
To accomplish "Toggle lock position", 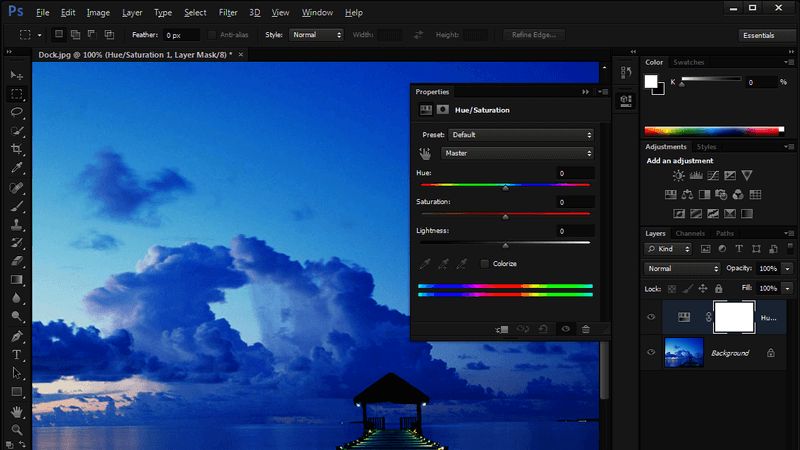I will pyautogui.click(x=703, y=289).
